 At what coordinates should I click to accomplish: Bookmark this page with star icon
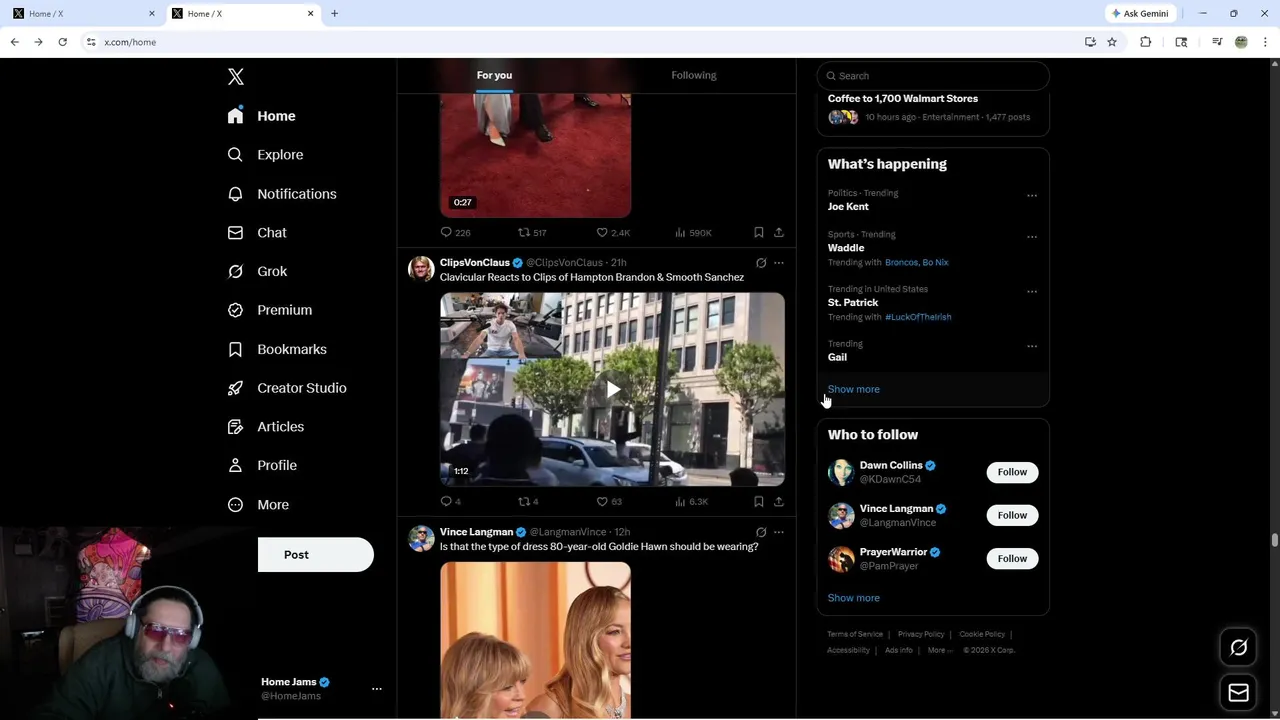[x=1112, y=42]
